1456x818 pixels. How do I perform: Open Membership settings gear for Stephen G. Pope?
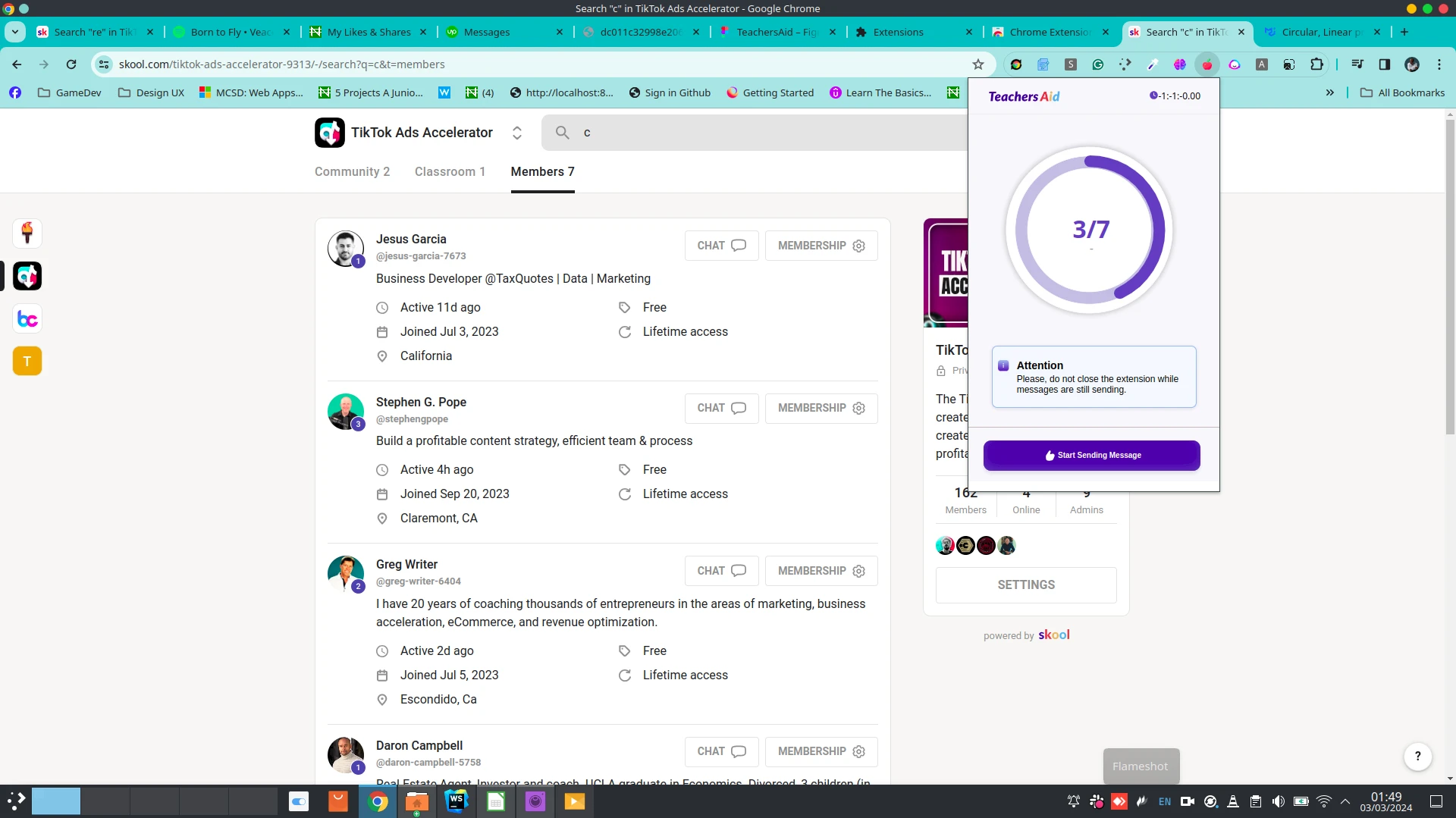858,408
